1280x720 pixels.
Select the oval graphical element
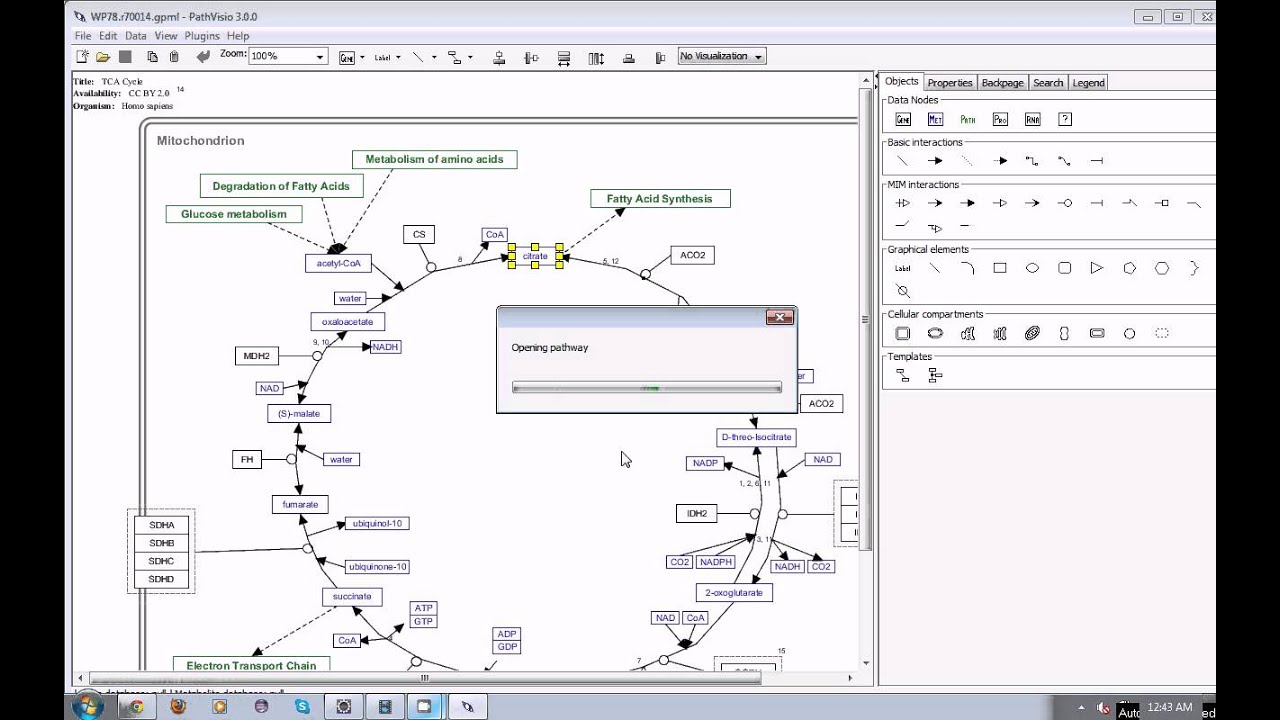coord(1033,268)
